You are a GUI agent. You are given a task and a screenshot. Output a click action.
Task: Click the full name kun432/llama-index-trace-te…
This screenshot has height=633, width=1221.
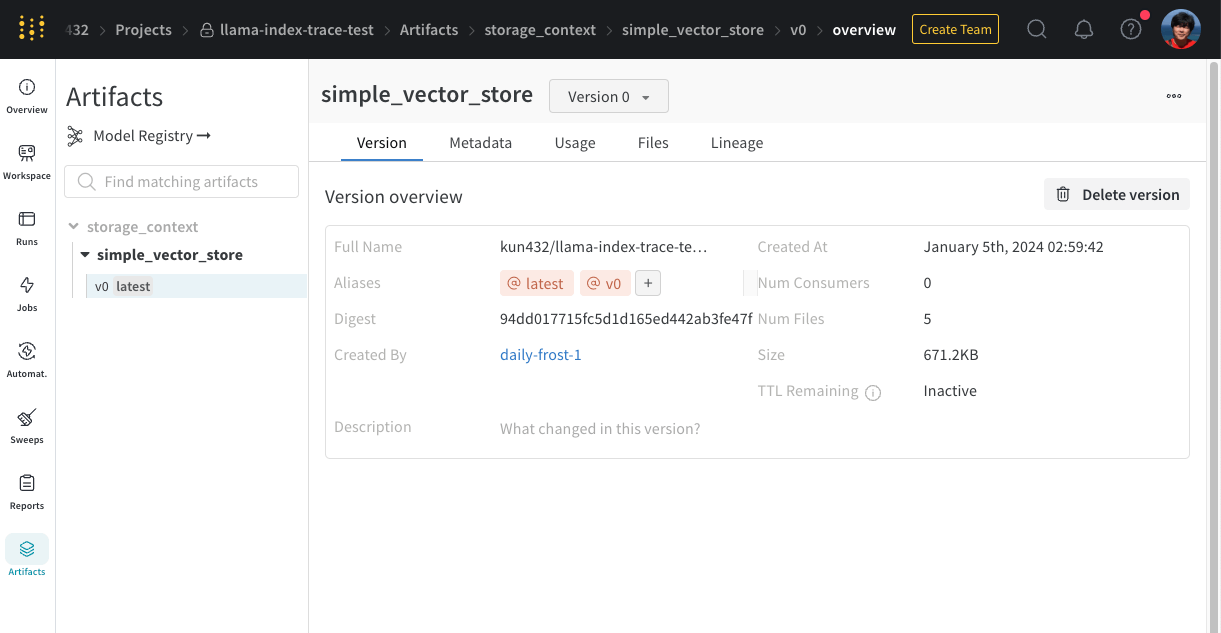[x=604, y=247]
